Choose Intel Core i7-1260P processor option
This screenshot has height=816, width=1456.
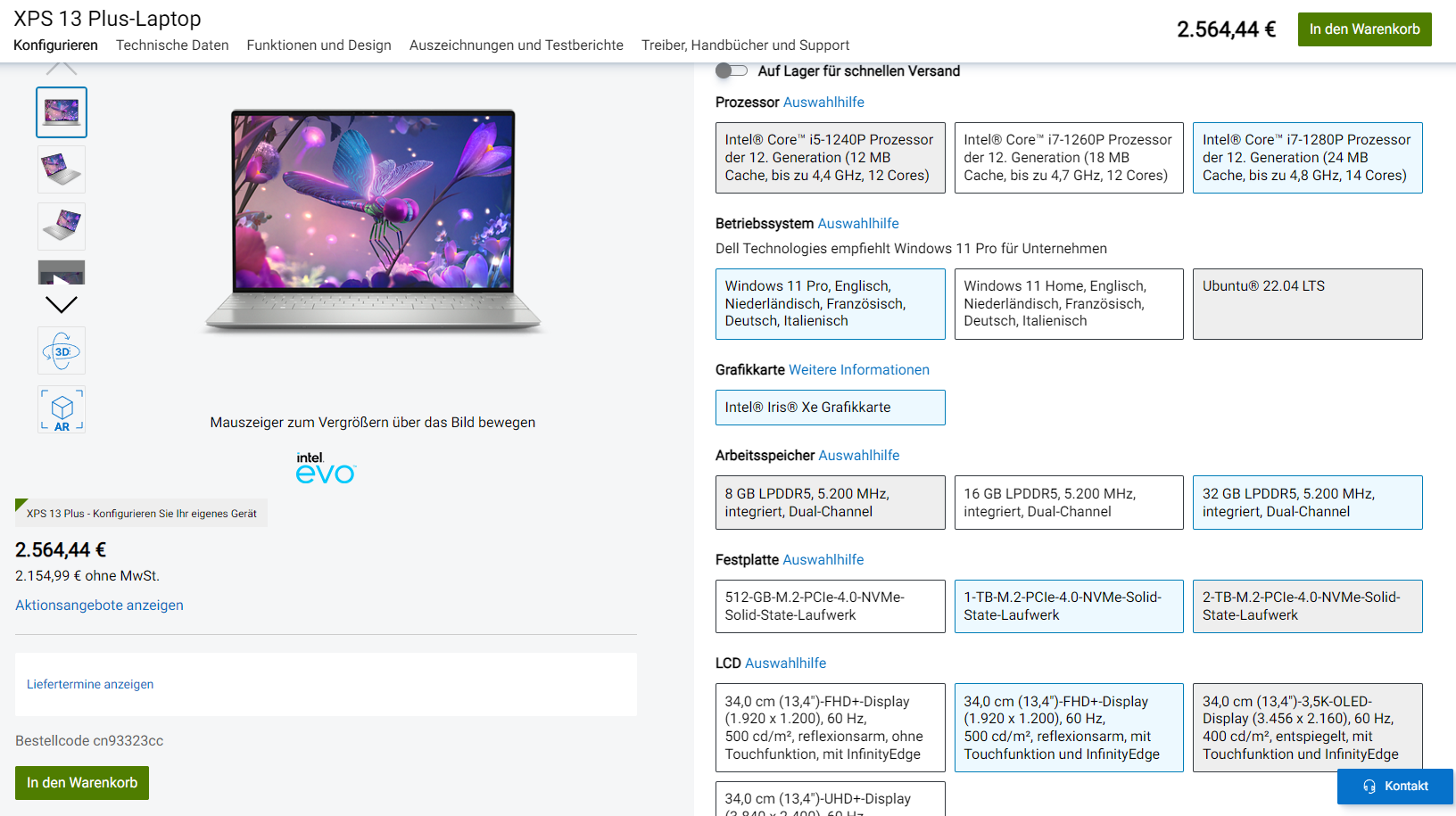coord(1069,158)
